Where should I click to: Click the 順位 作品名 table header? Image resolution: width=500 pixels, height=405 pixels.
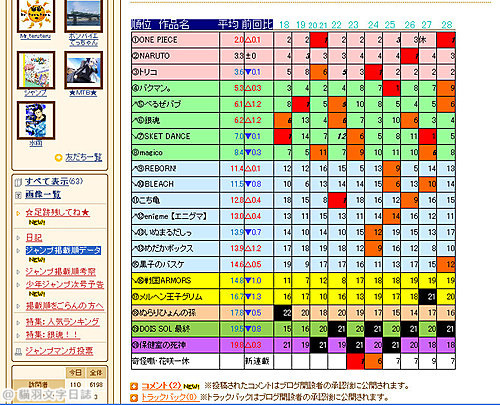161,24
